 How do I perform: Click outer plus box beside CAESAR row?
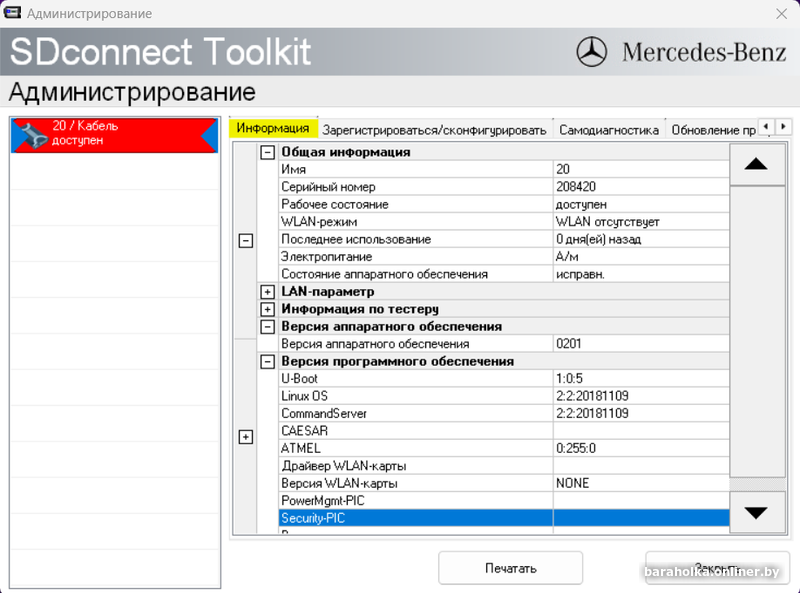click(246, 437)
